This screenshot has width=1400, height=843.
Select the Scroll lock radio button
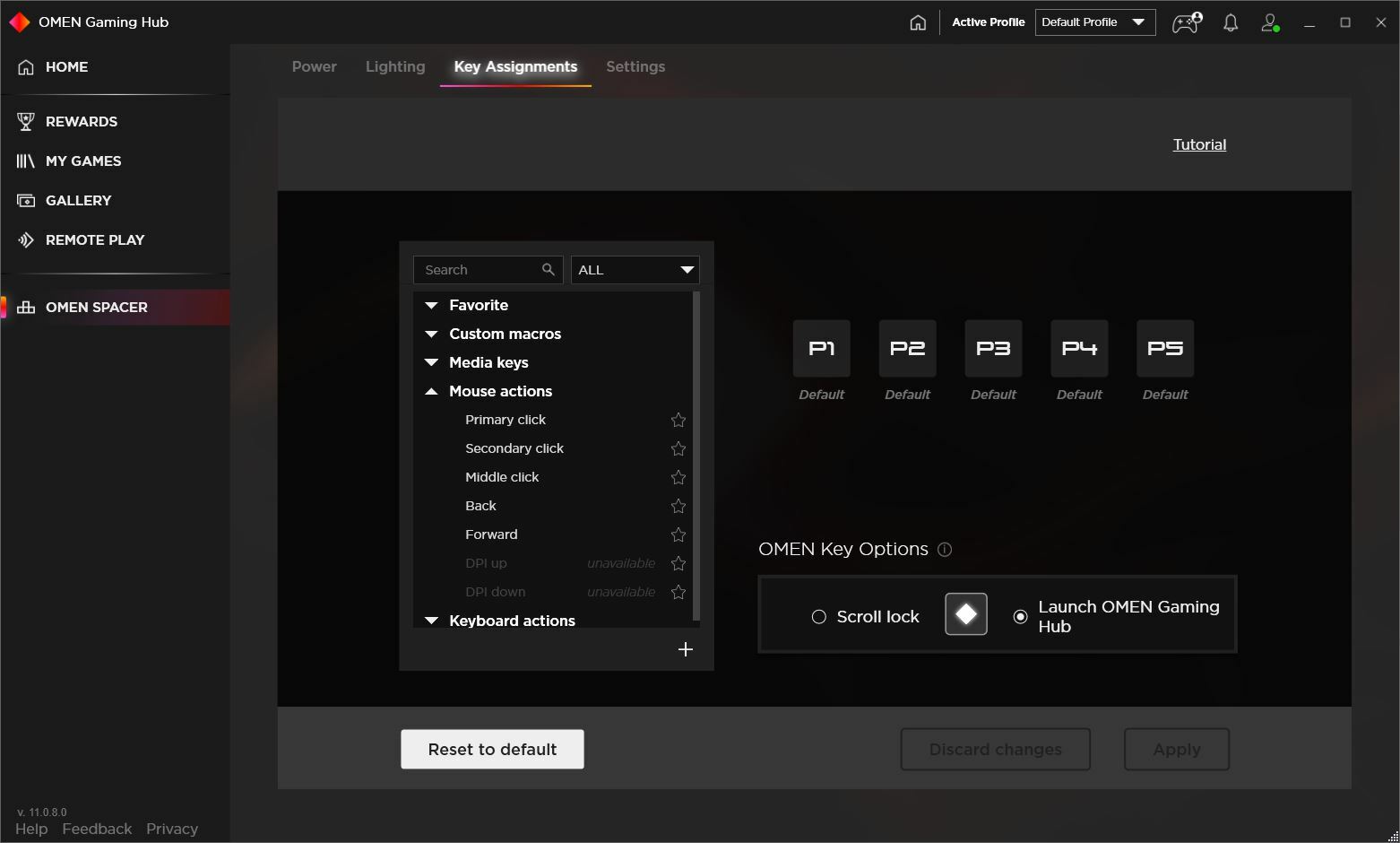pos(818,616)
